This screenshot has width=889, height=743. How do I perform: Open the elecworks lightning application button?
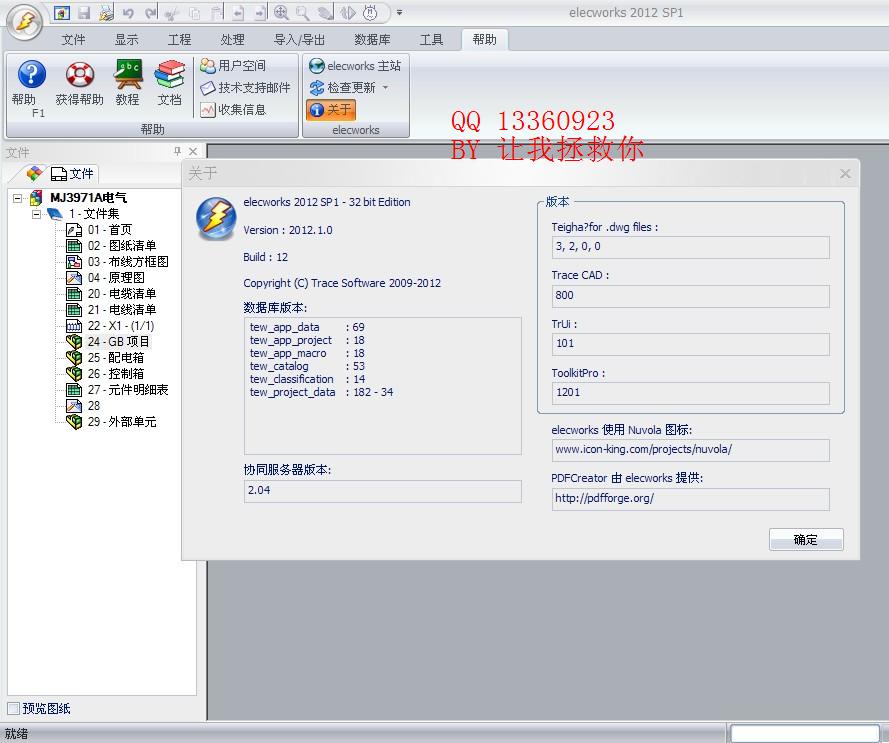pos(24,23)
